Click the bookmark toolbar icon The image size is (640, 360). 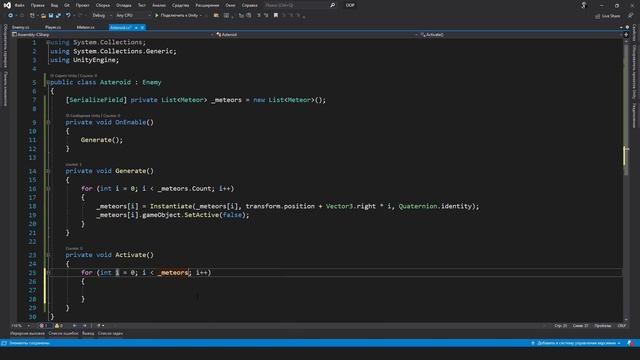(276, 16)
